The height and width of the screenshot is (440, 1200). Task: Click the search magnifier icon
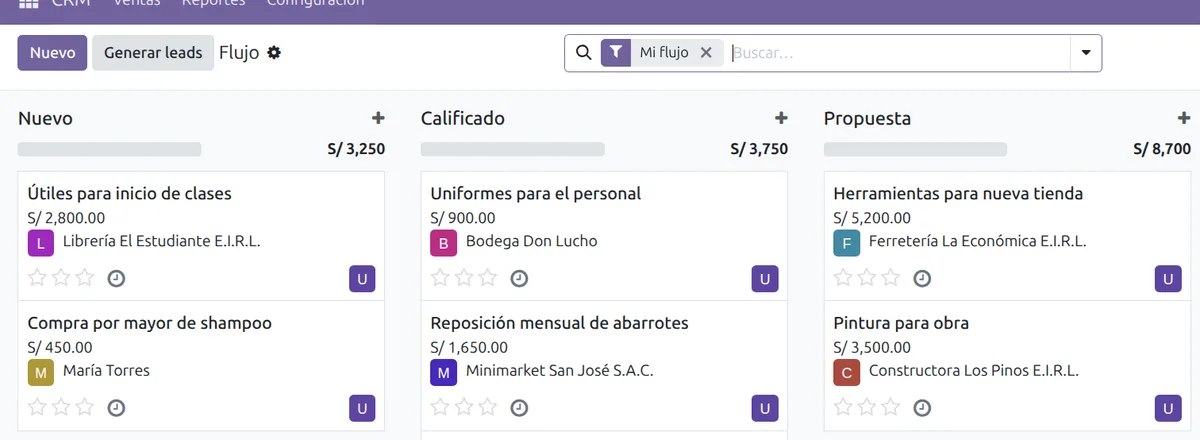pos(584,53)
